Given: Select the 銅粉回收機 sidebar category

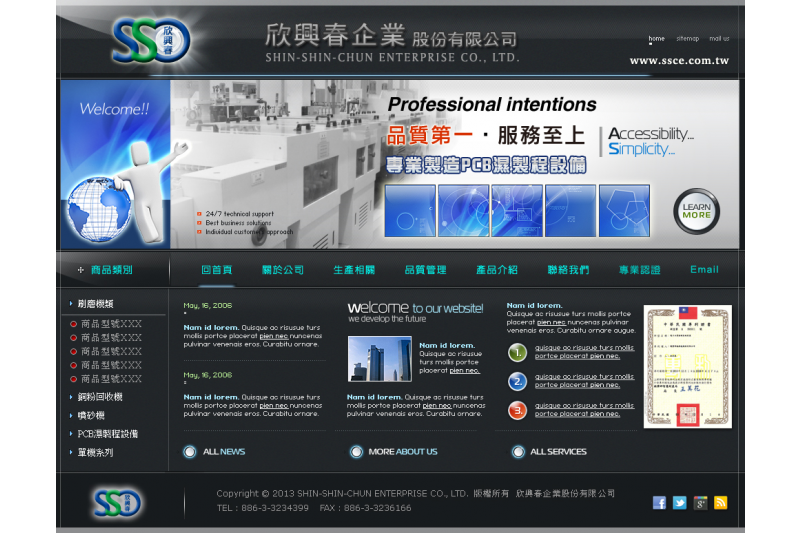Looking at the screenshot, I should click(x=100, y=397).
